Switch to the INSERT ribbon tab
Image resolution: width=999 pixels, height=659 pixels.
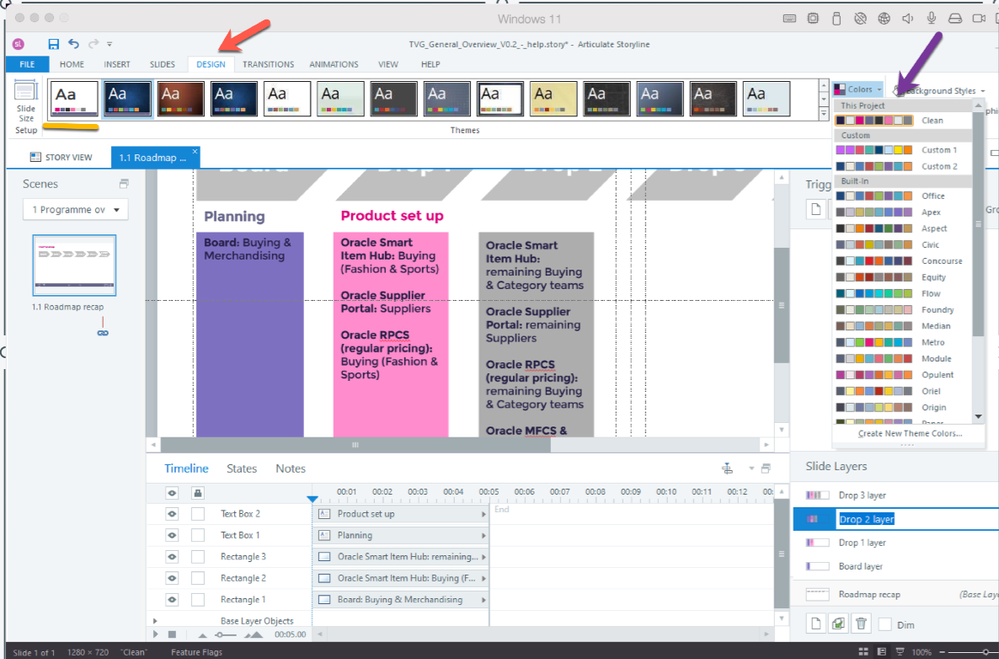[117, 64]
